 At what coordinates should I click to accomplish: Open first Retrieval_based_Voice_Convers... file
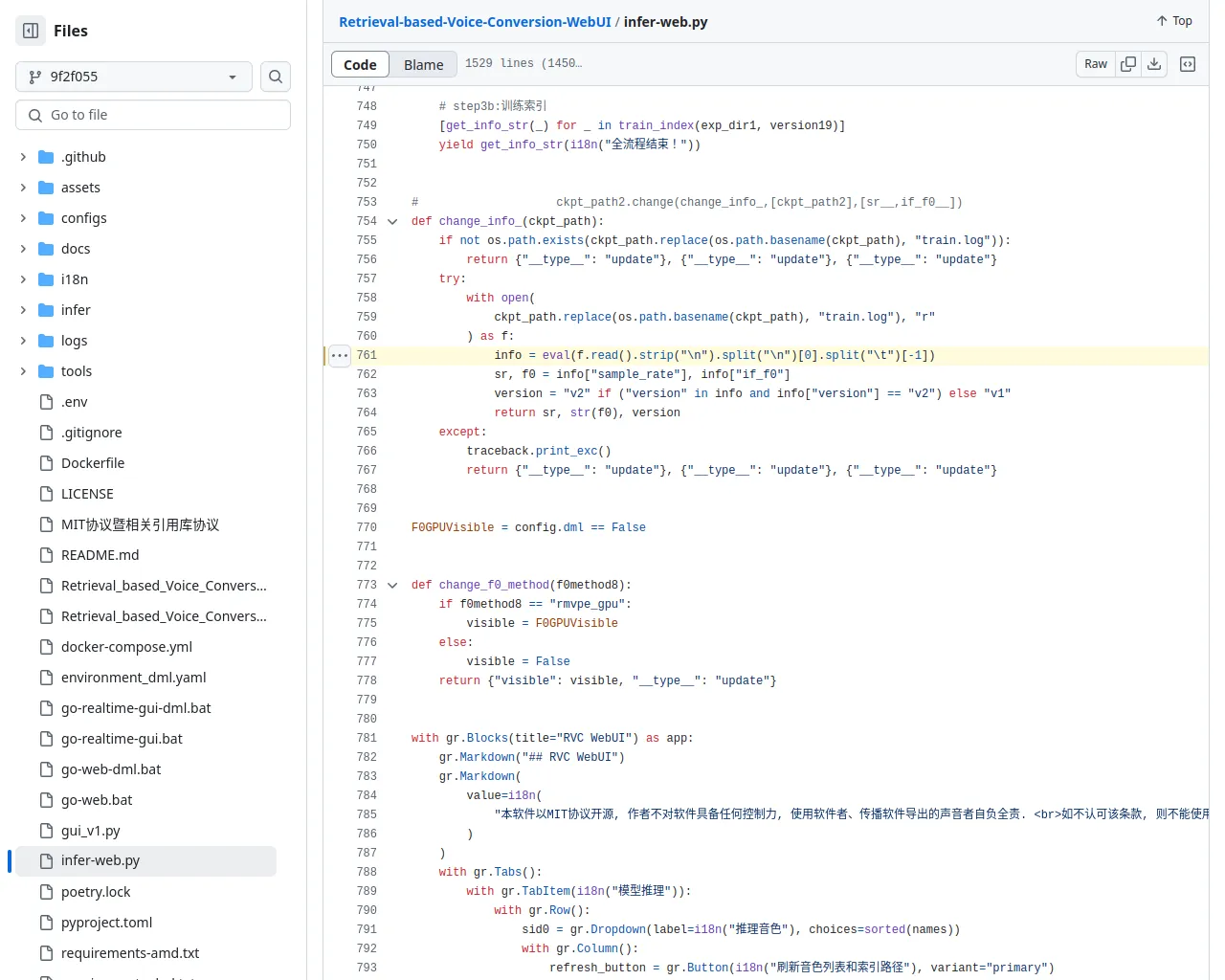coord(164,586)
